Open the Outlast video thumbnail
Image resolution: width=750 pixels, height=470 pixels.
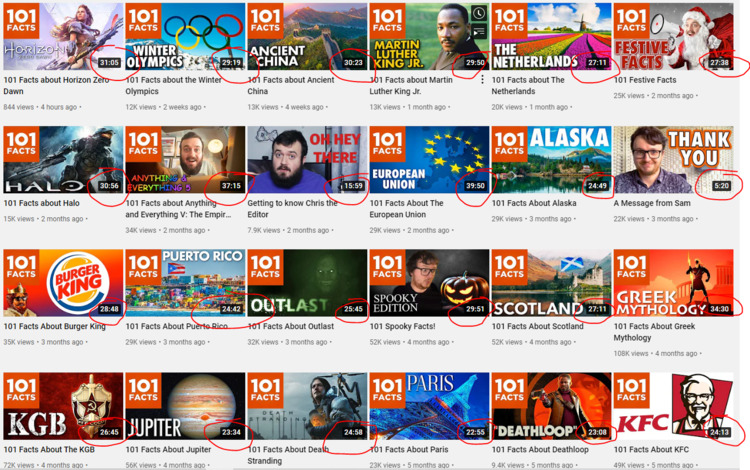tap(307, 283)
